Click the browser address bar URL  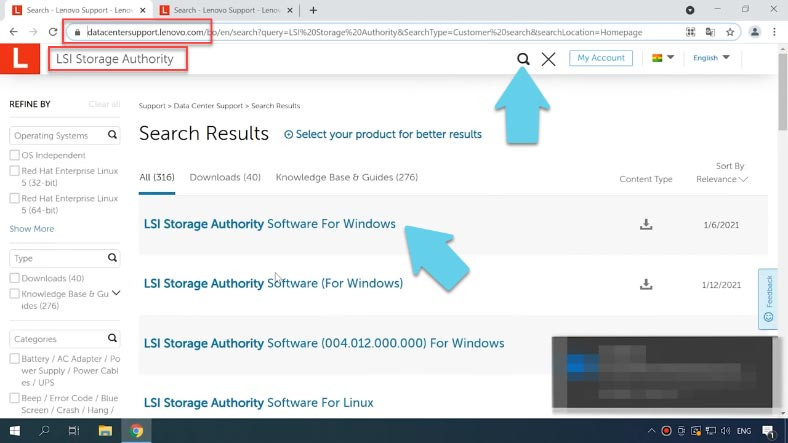point(364,32)
